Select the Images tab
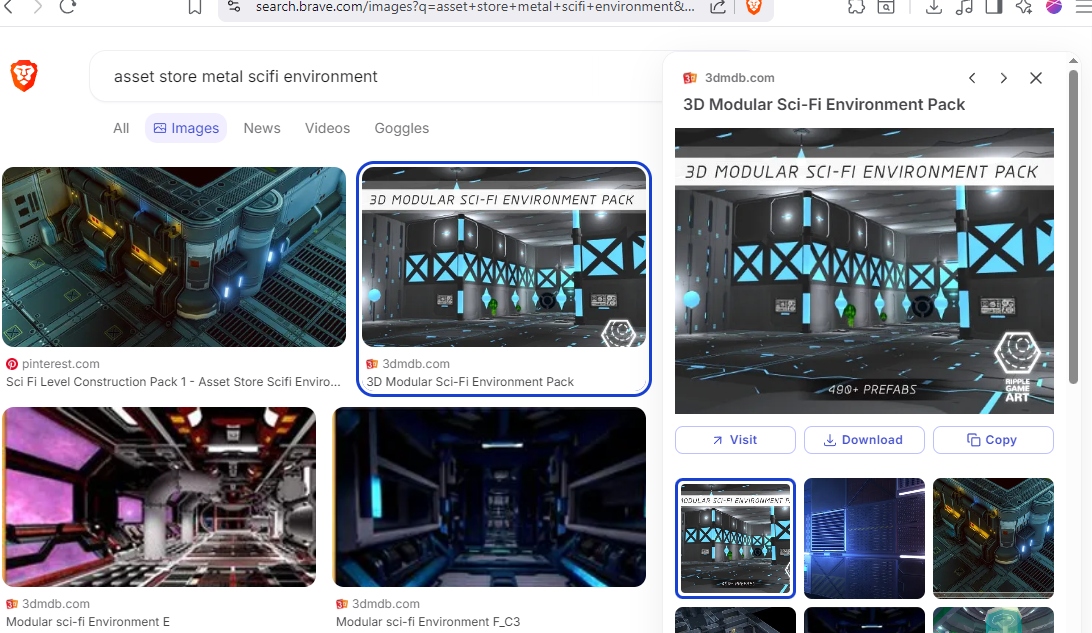 [x=186, y=128]
